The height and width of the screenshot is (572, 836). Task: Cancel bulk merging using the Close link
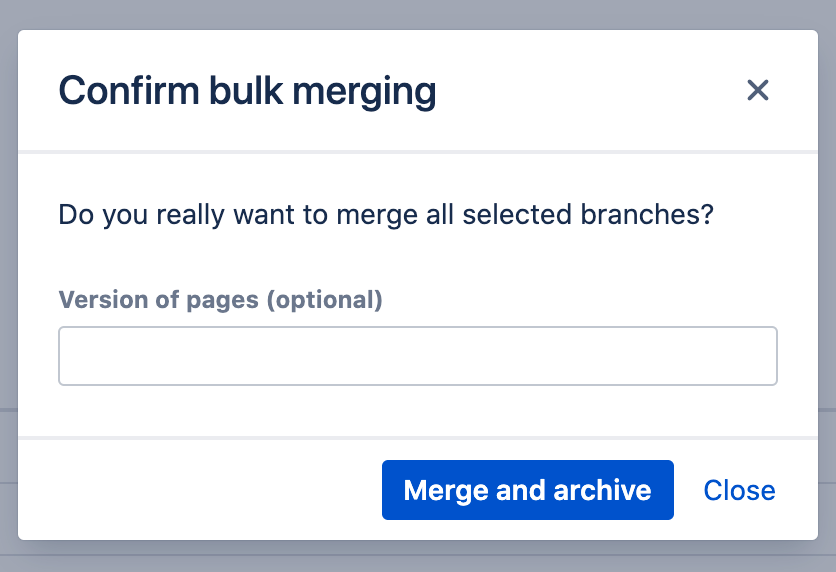pos(739,490)
